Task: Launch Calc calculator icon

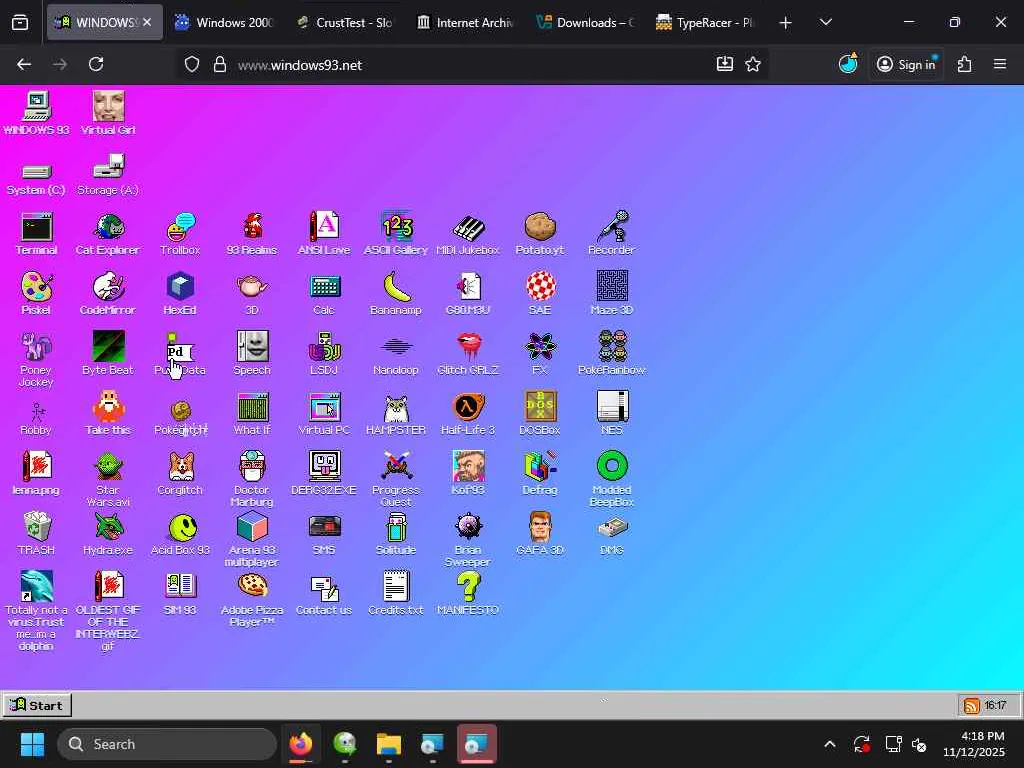Action: pos(324,294)
